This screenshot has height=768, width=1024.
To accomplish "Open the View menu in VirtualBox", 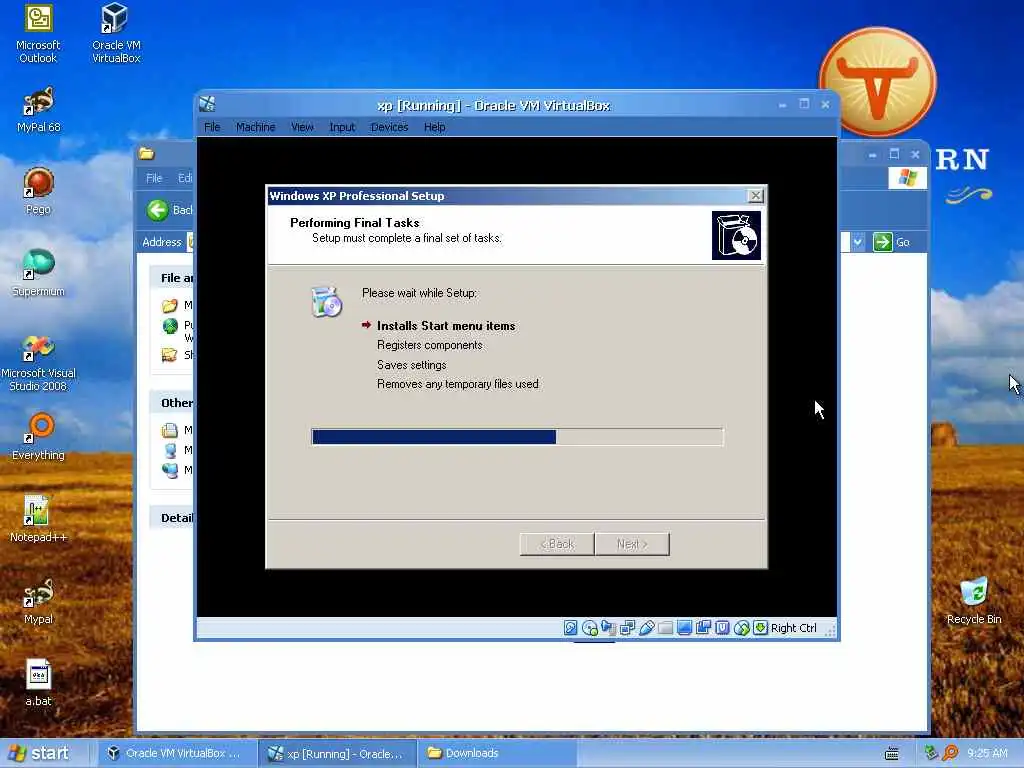I will (x=302, y=127).
